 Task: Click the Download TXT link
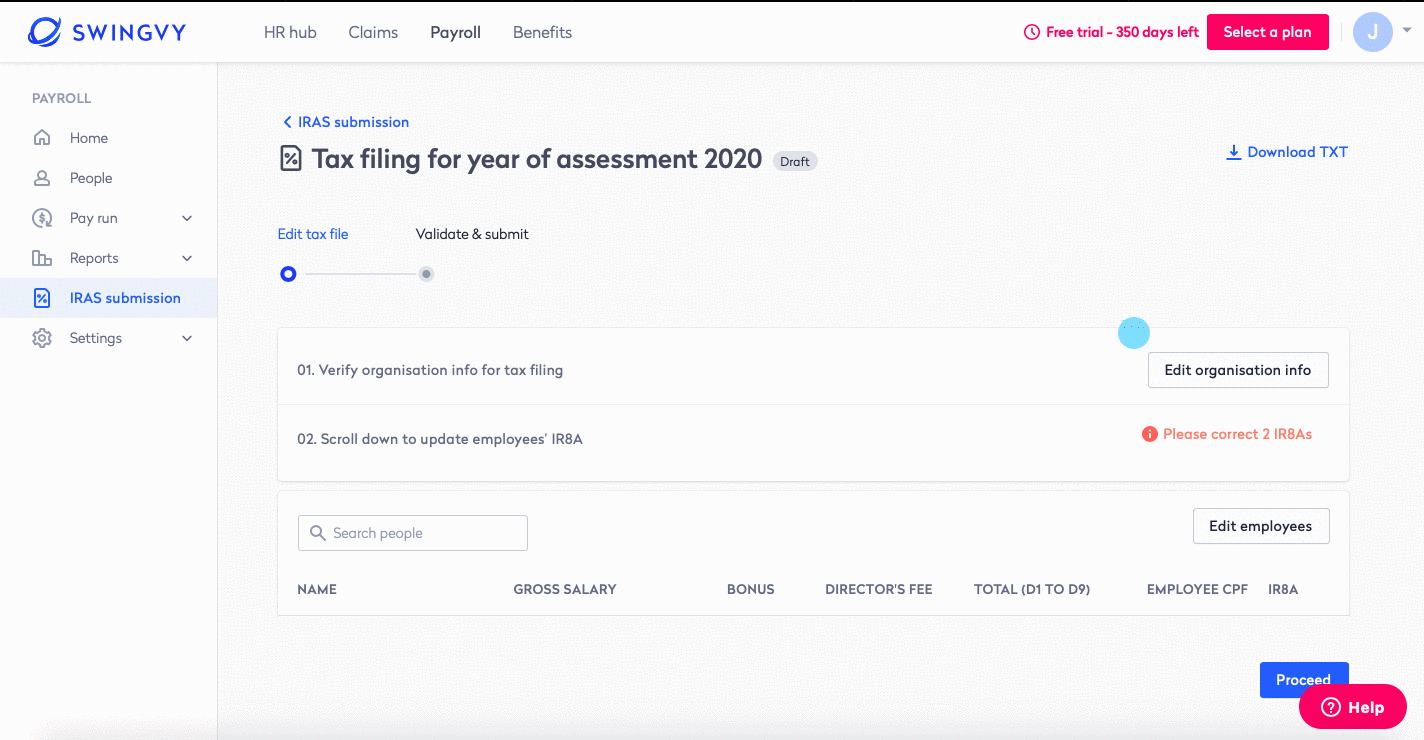(1287, 152)
